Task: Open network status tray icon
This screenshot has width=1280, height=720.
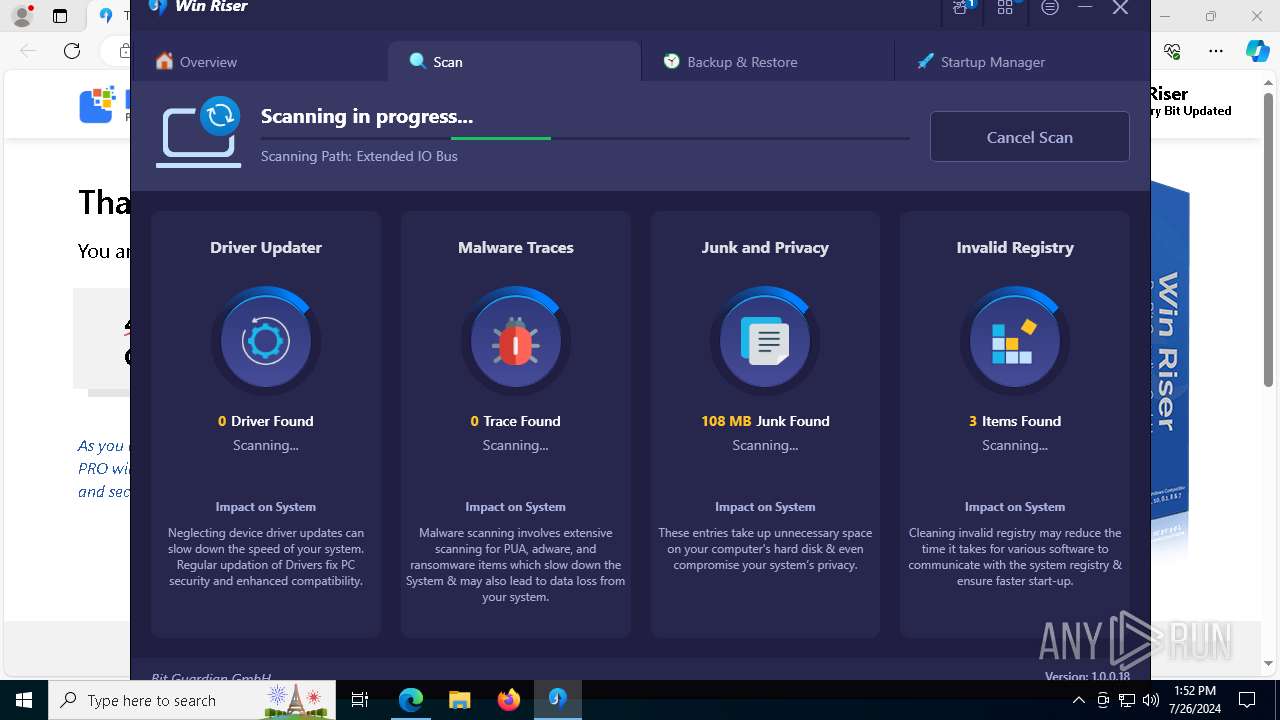Action: click(1127, 700)
